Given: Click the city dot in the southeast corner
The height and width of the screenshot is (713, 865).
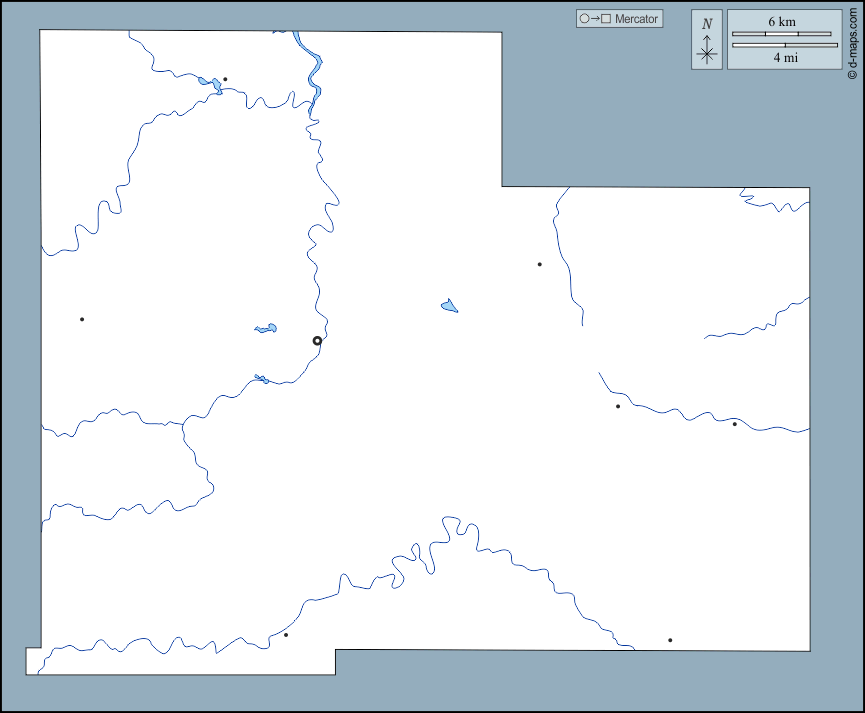Looking at the screenshot, I should tap(670, 640).
